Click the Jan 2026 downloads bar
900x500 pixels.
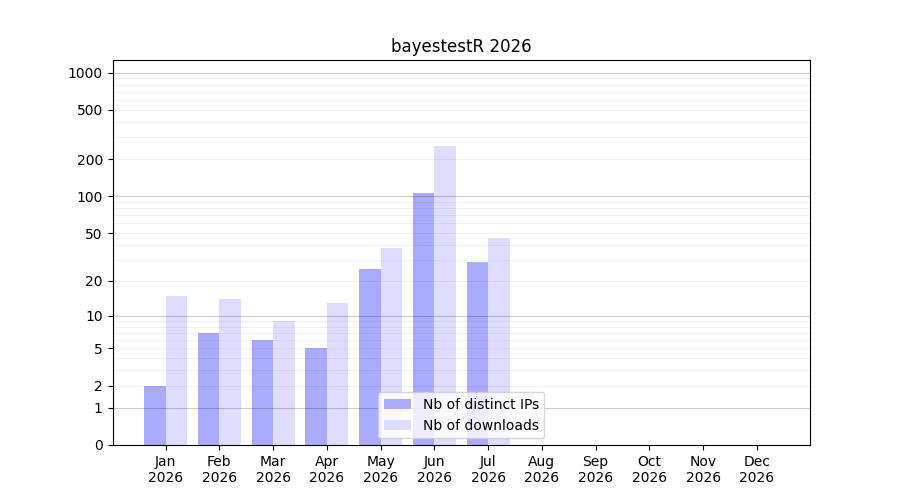176,371
